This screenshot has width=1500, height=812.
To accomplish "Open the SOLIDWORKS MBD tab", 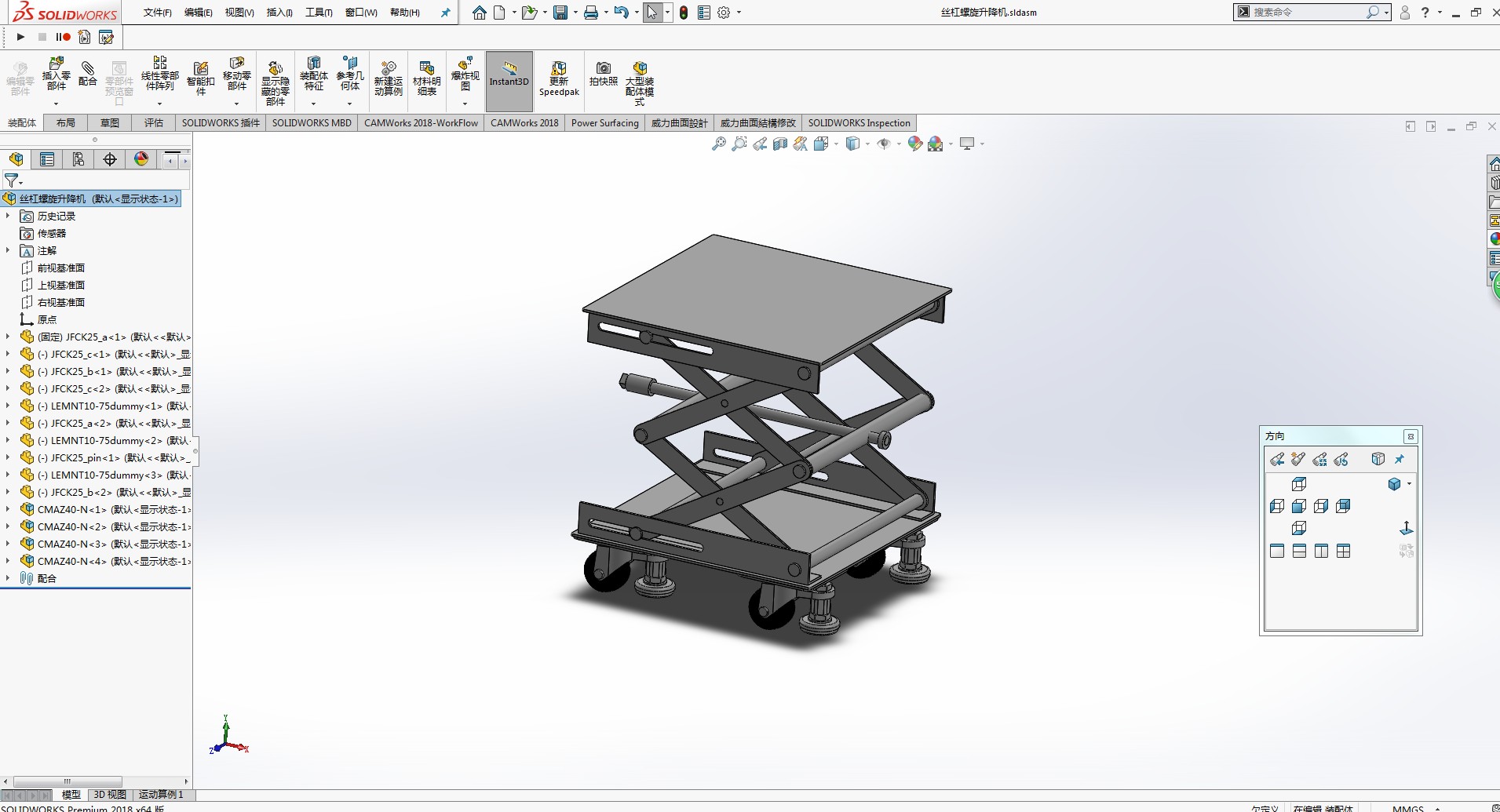I will [312, 123].
